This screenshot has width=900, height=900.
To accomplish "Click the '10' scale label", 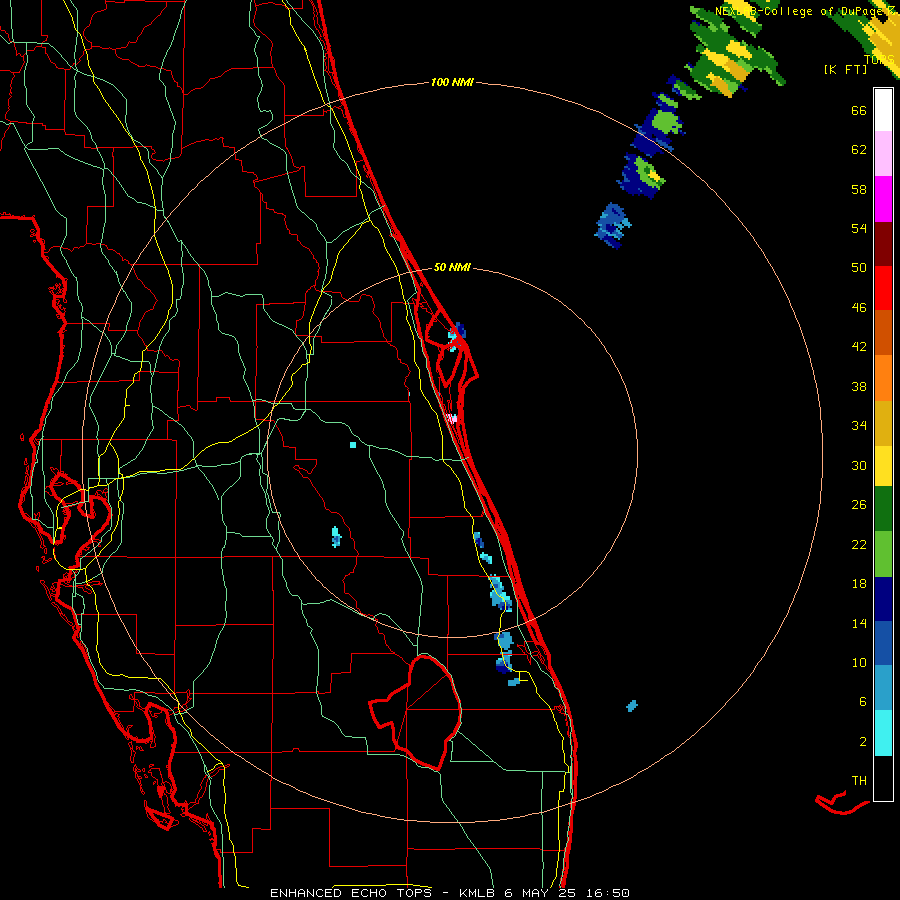I will (859, 662).
